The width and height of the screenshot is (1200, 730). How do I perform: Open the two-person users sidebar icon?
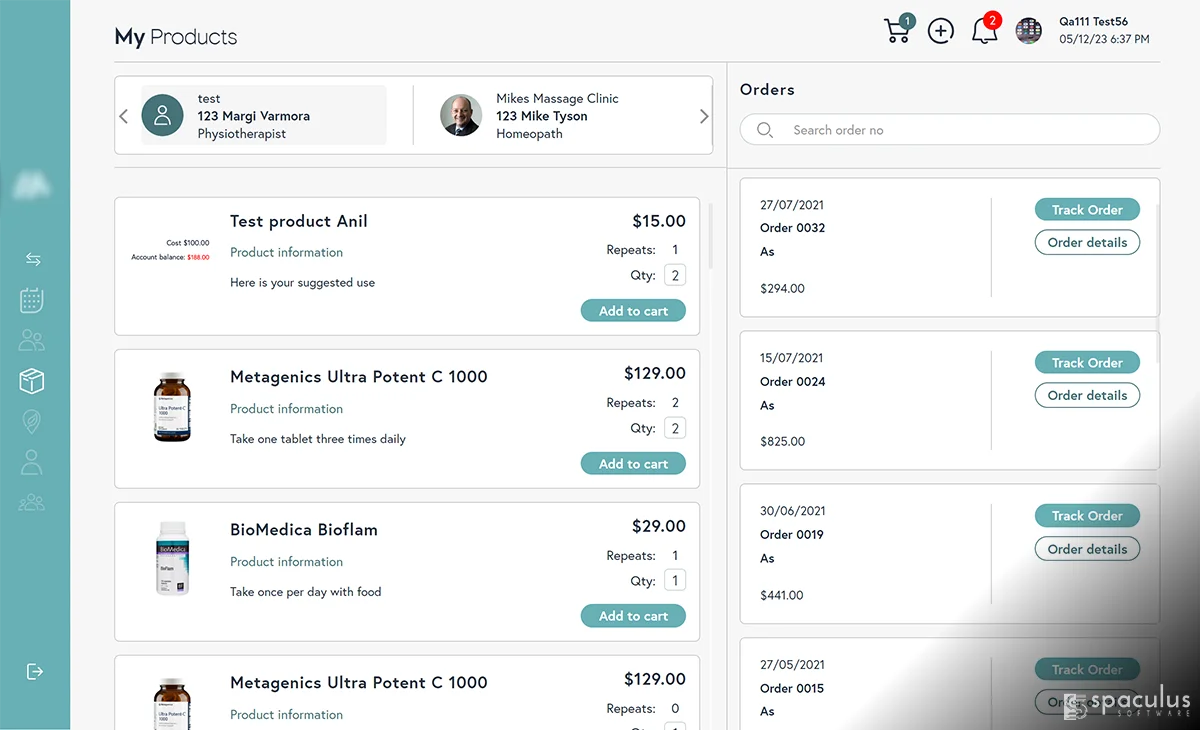click(x=32, y=341)
